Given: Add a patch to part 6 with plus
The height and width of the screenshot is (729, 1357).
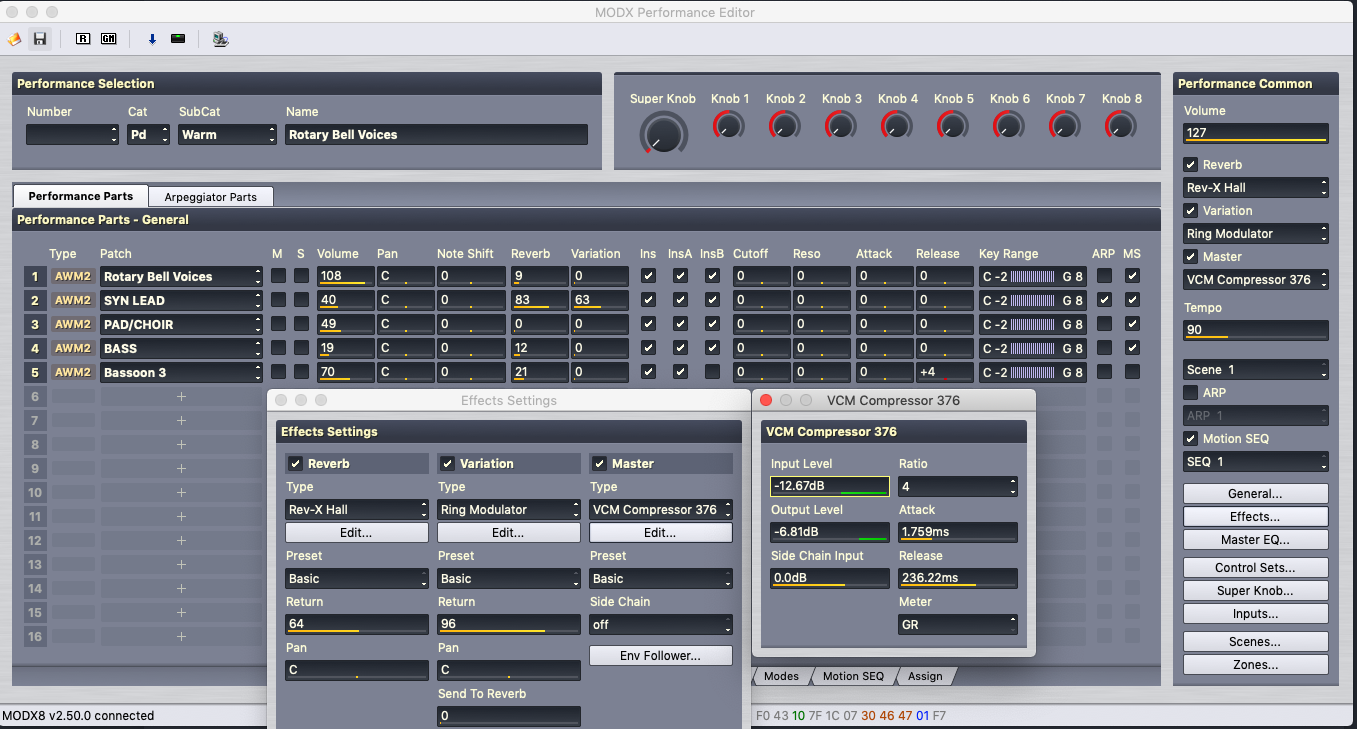Looking at the screenshot, I should tap(181, 396).
